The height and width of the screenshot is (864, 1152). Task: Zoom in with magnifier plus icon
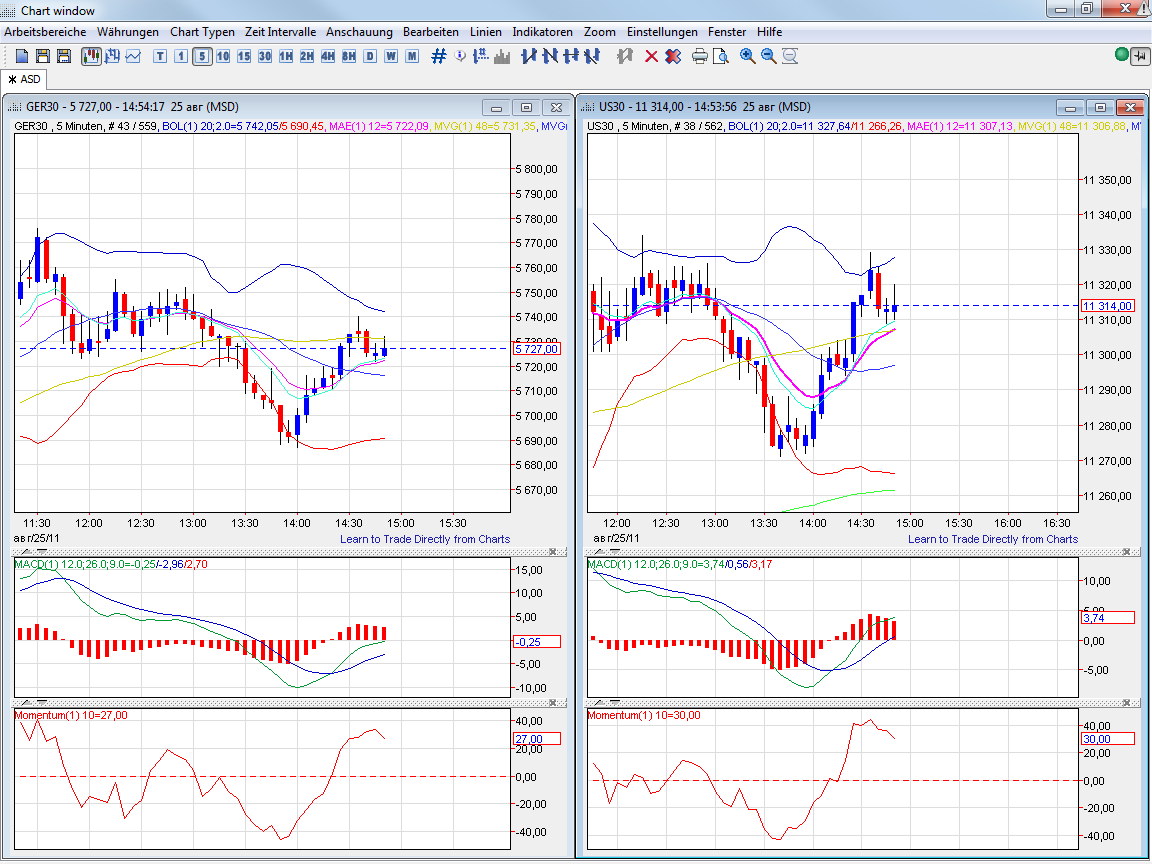point(747,56)
